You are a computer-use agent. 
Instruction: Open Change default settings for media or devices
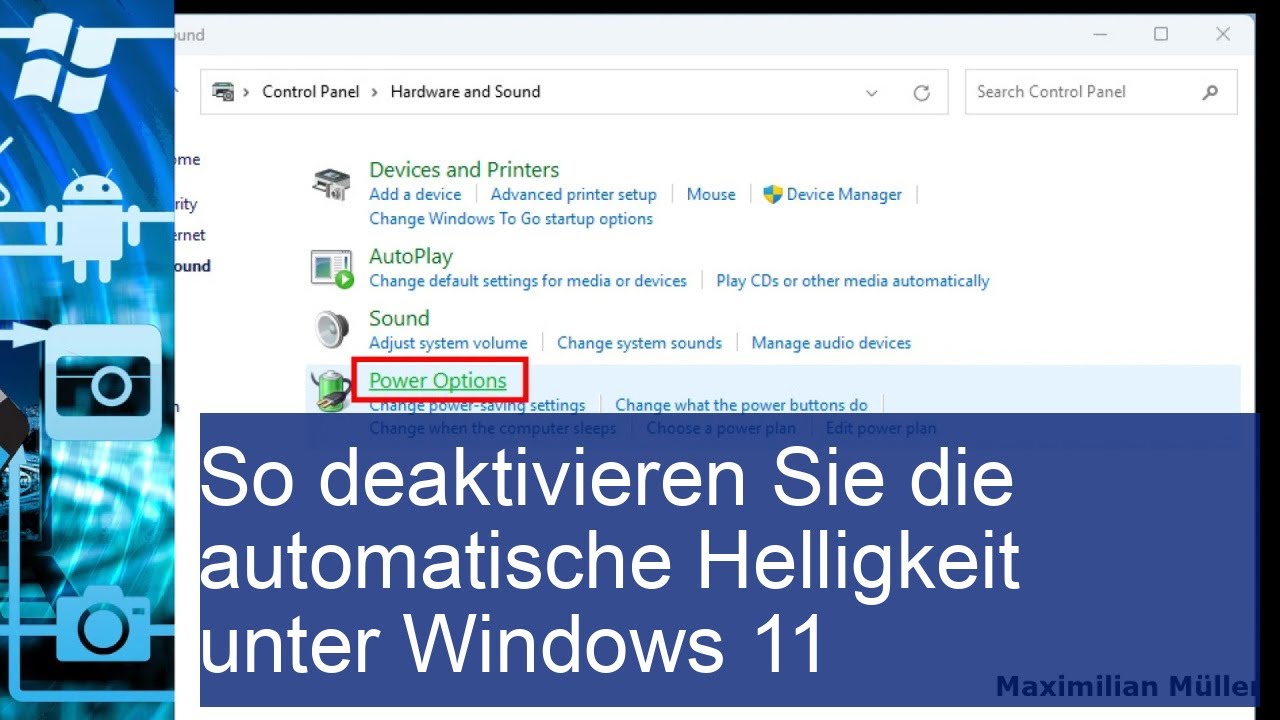[x=528, y=281]
